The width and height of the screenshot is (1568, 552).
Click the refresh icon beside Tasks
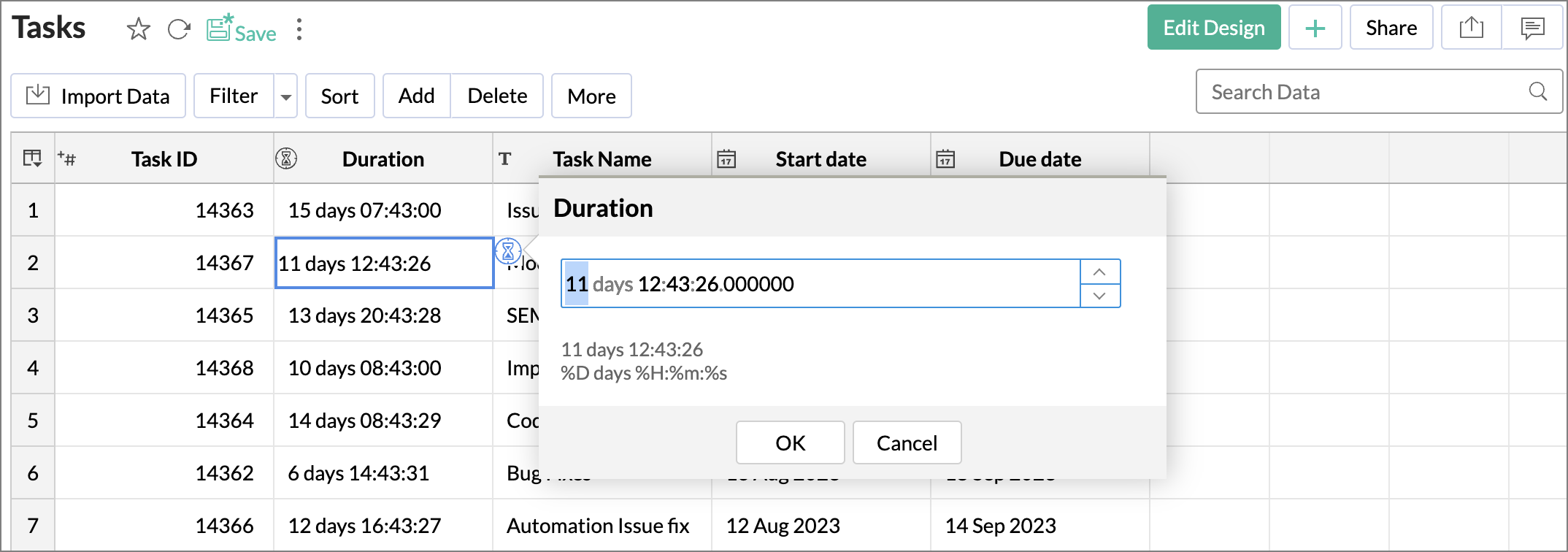[x=179, y=29]
